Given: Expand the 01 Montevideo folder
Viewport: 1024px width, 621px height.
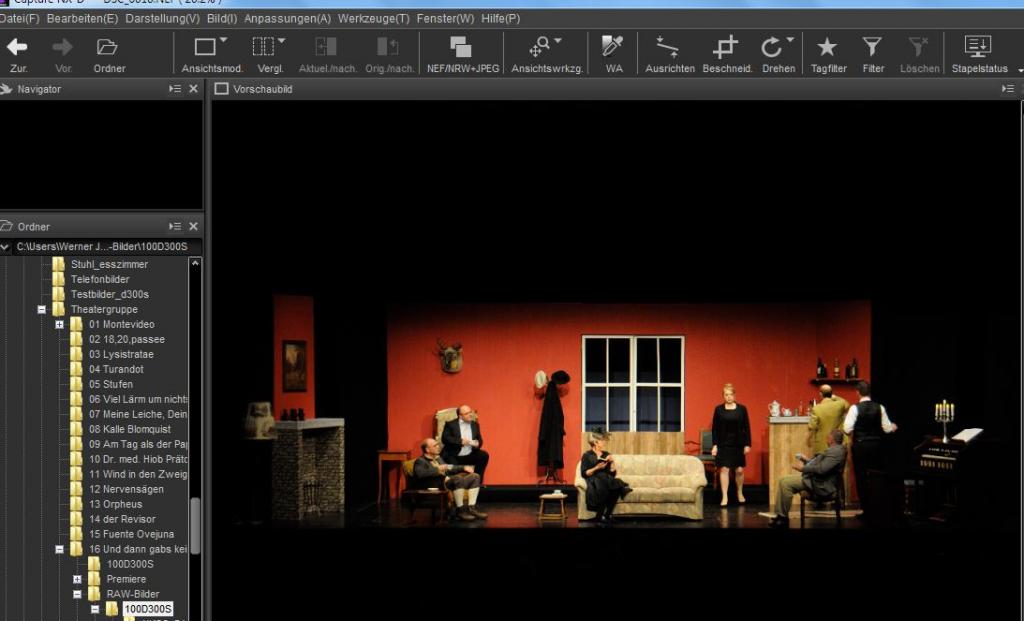Looking at the screenshot, I should click(59, 325).
